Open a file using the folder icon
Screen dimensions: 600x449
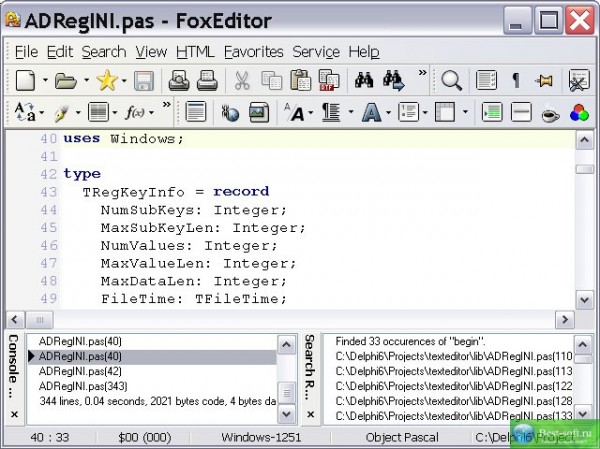click(65, 81)
